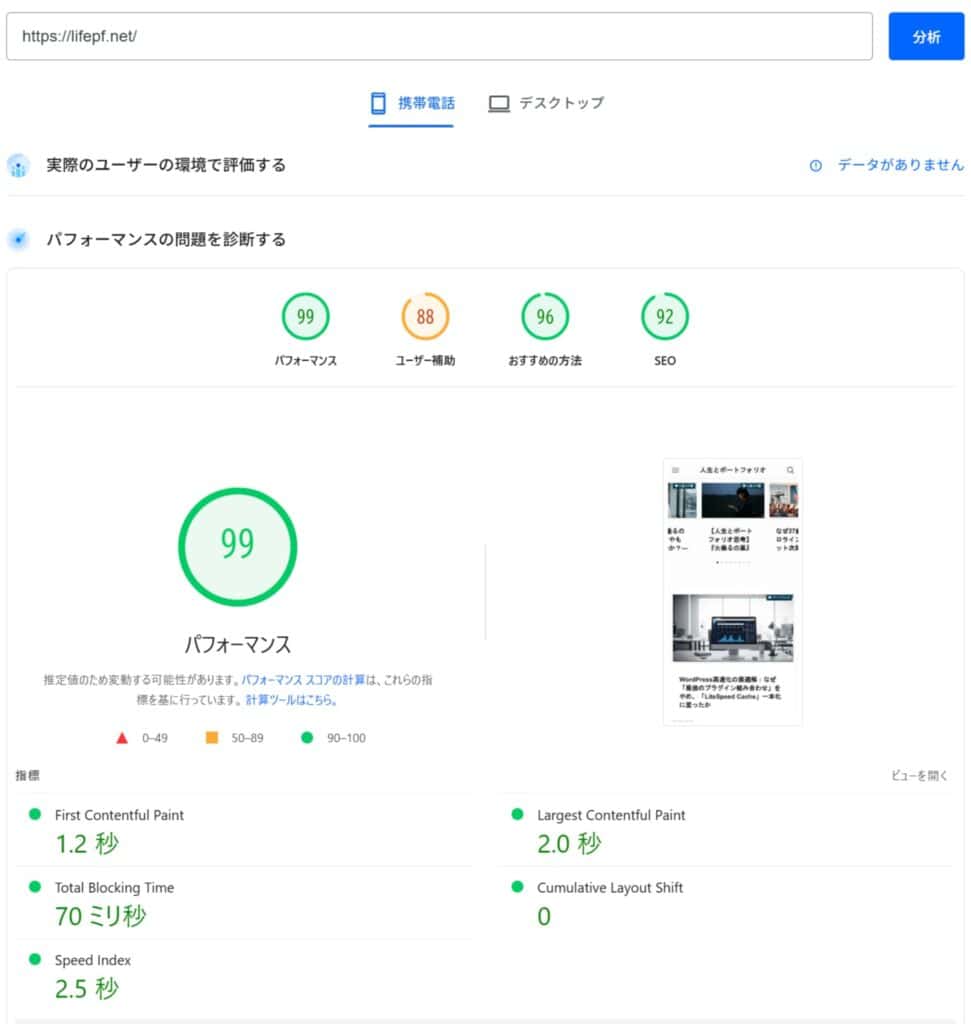Select the 88 accessibility score gauge

(x=425, y=317)
